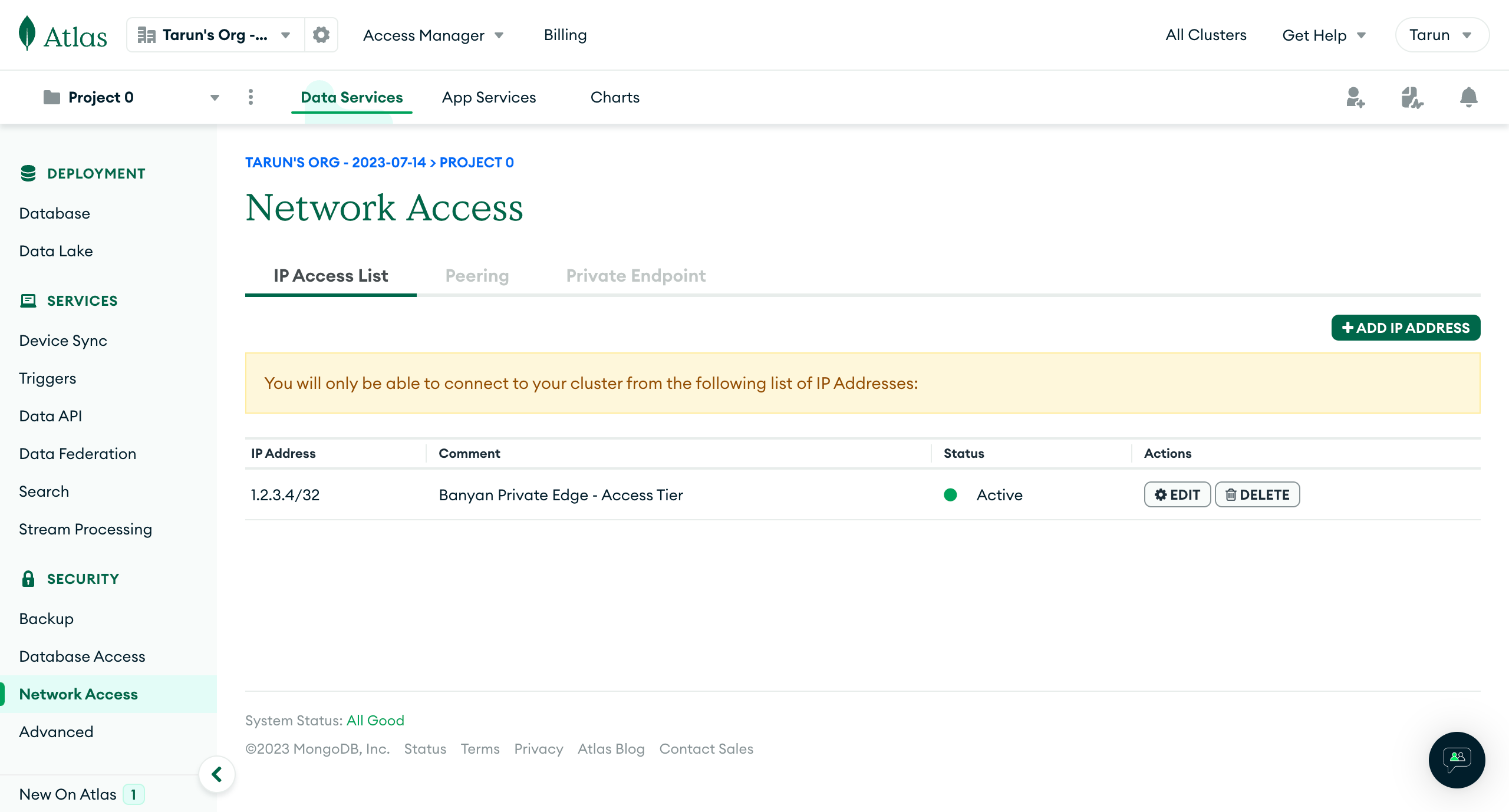Click the Atlas leaf logo
Image resolution: width=1509 pixels, height=812 pixels.
pyautogui.click(x=27, y=34)
